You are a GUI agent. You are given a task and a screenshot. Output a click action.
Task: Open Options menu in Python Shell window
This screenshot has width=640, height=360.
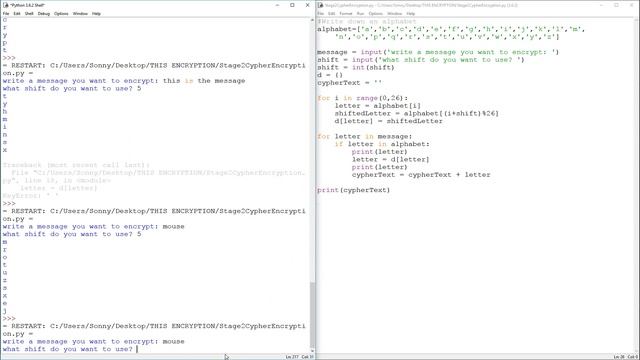61,13
